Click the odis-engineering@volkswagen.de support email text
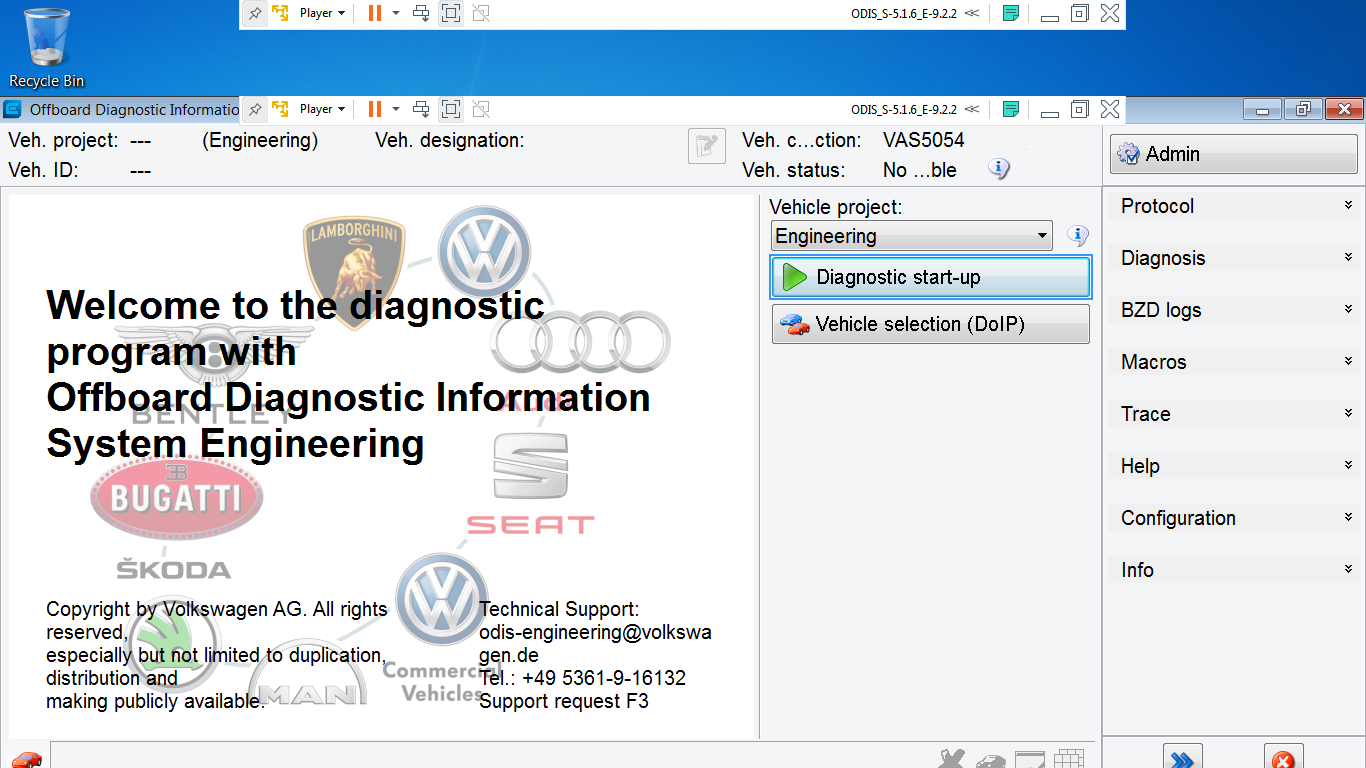This screenshot has width=1366, height=768. pyautogui.click(x=596, y=644)
